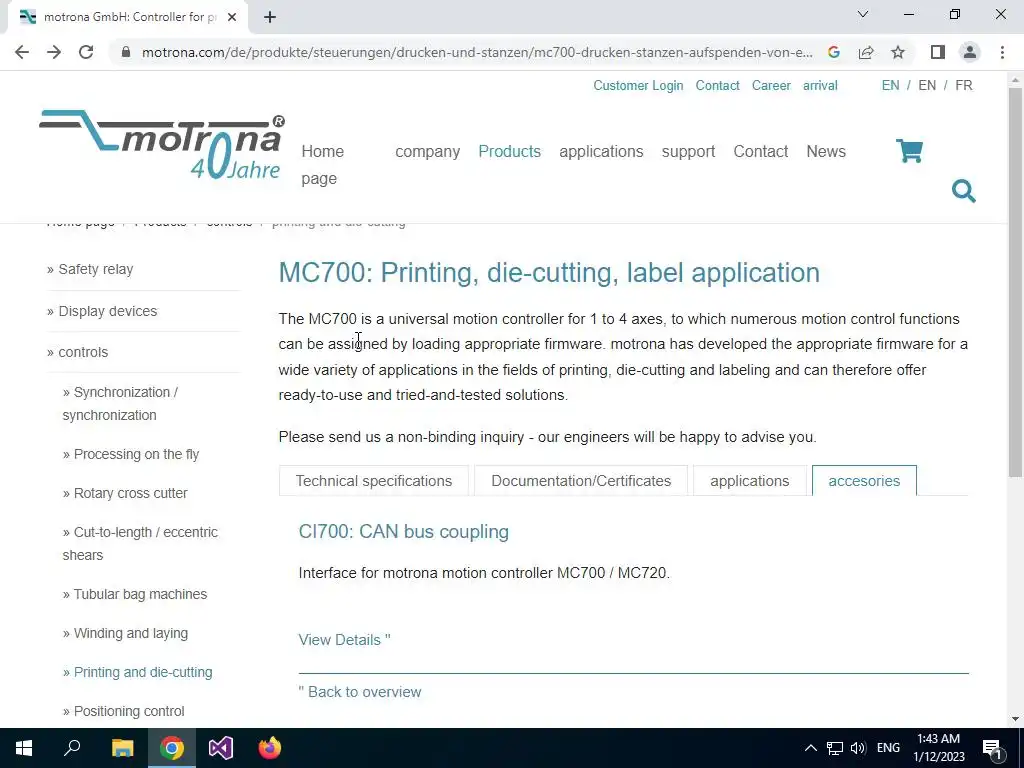Open the support menu item
The width and height of the screenshot is (1024, 768).
point(688,152)
